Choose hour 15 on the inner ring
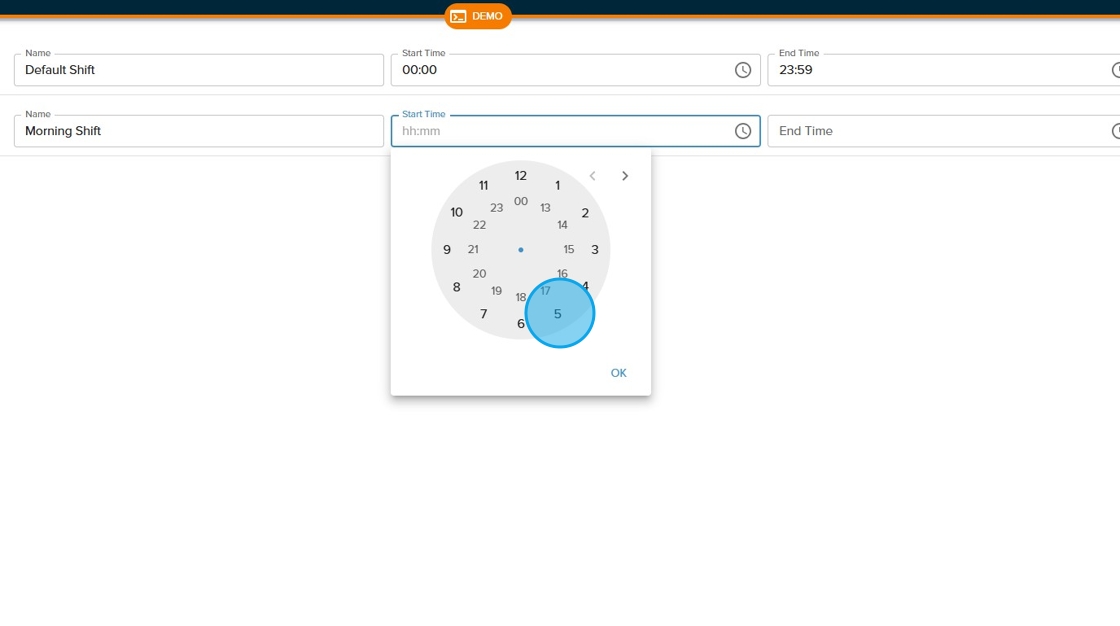This screenshot has width=1120, height=626. (x=569, y=250)
